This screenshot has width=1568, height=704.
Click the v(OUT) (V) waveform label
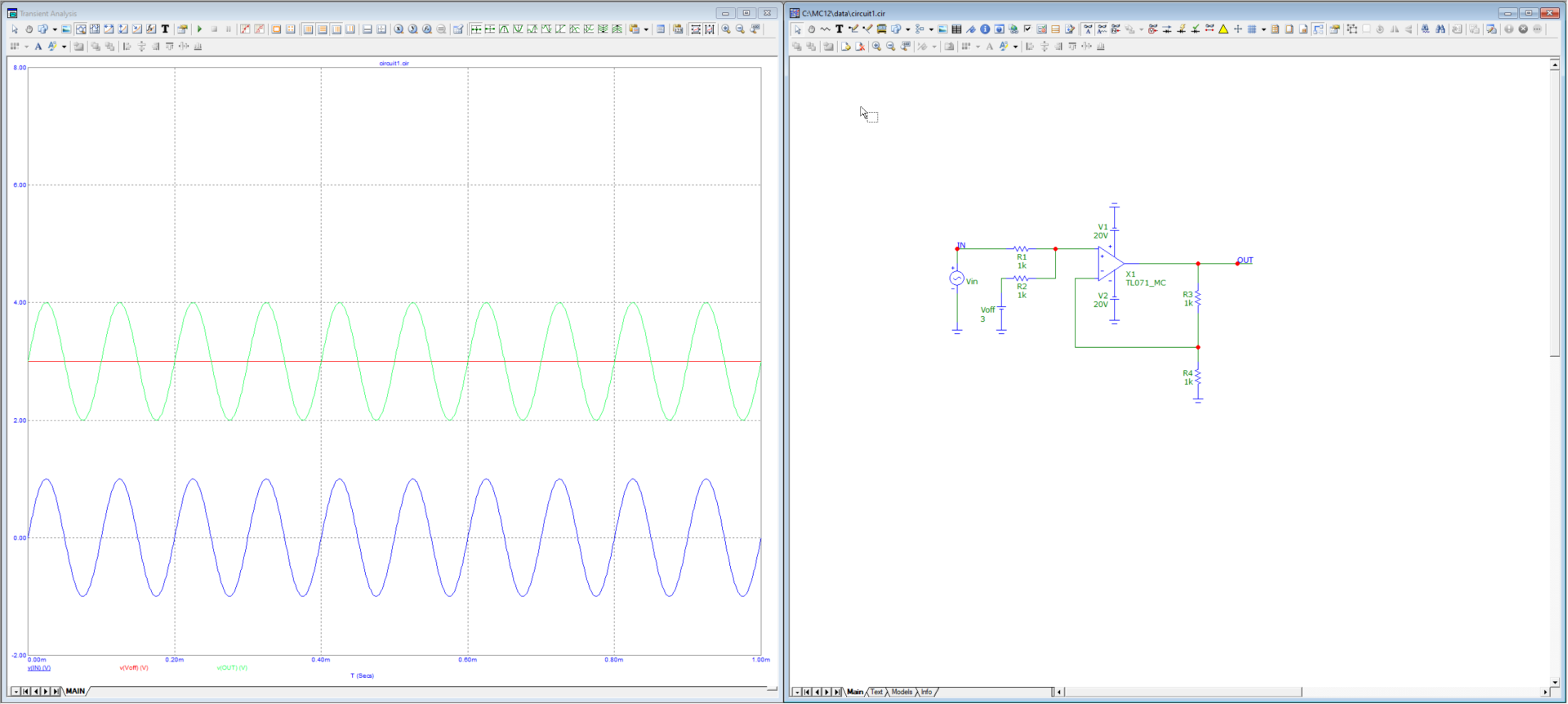232,668
